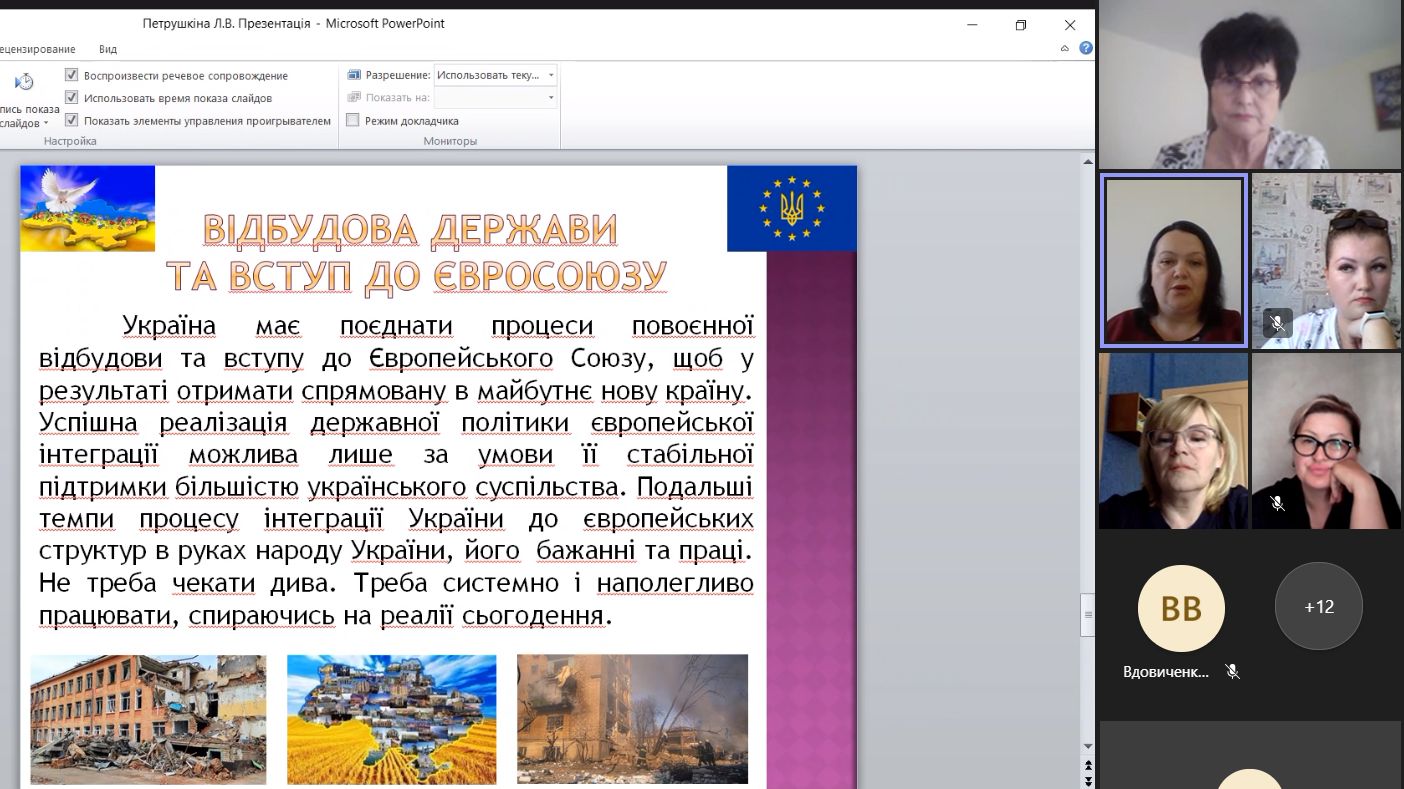Open the Рецензирование ribbon tab
The image size is (1404, 789).
click(x=38, y=49)
